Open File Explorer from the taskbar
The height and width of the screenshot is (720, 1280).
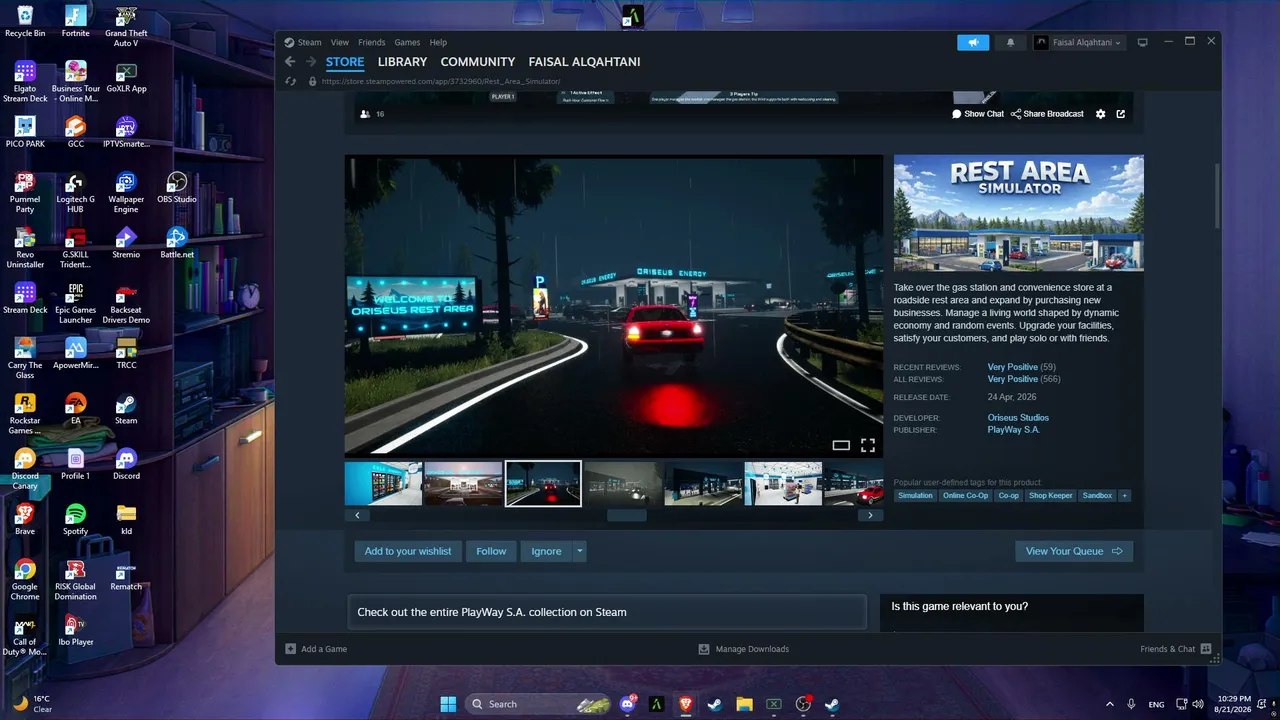(744, 704)
